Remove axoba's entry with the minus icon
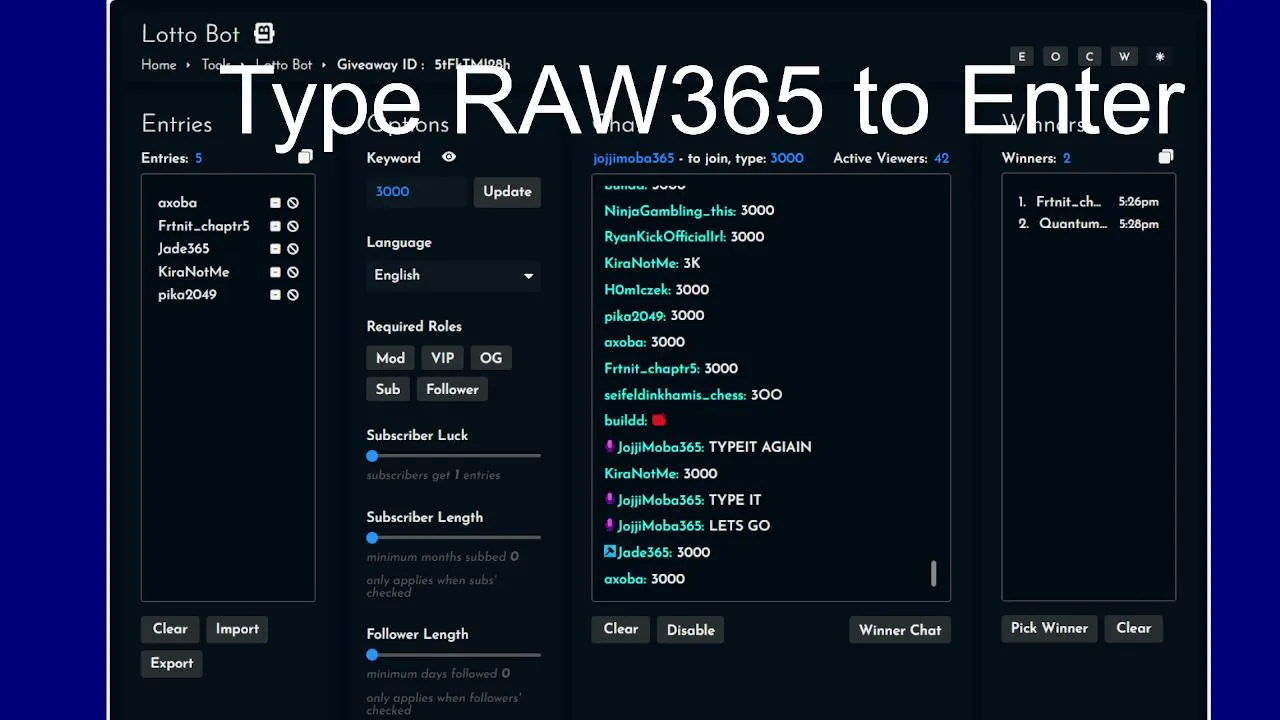The width and height of the screenshot is (1280, 720). point(275,203)
